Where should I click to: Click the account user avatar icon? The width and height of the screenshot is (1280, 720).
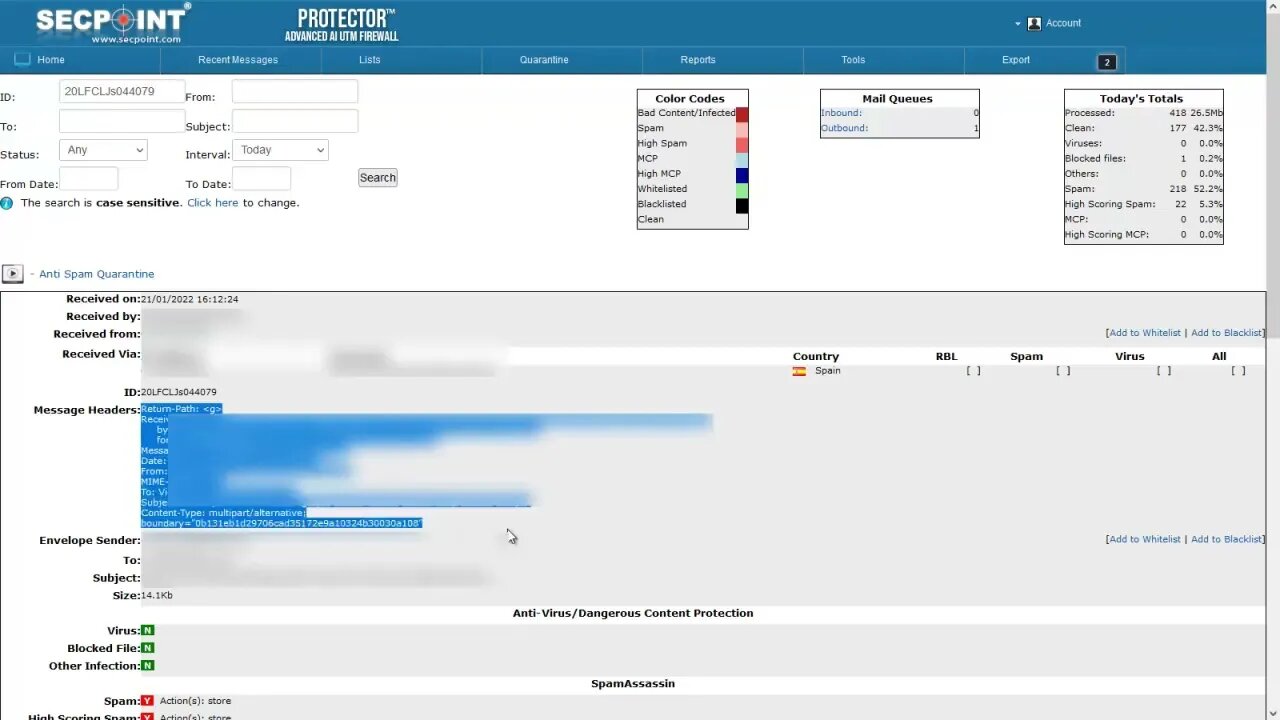point(1034,23)
